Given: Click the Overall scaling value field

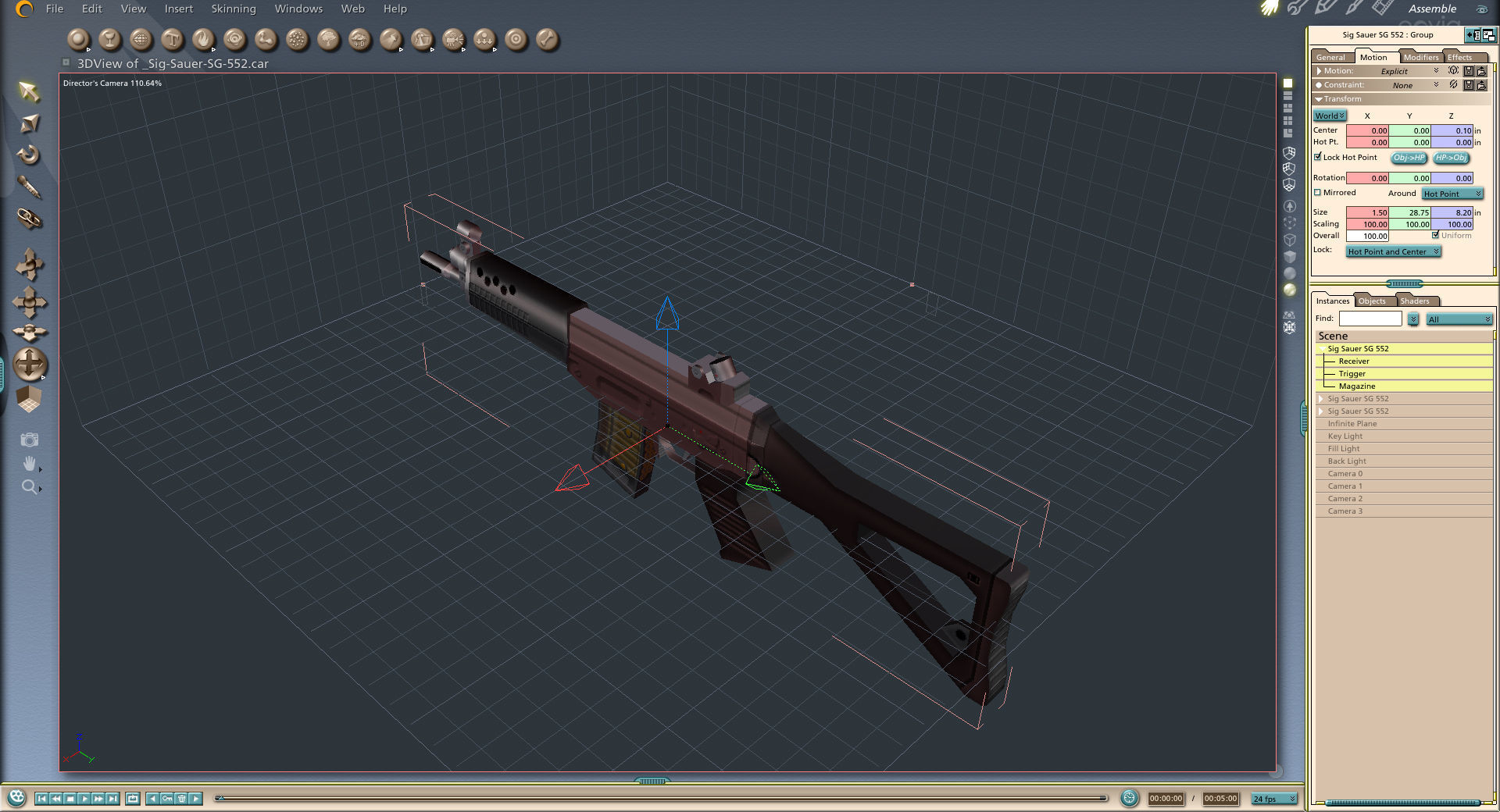Looking at the screenshot, I should [x=1367, y=236].
